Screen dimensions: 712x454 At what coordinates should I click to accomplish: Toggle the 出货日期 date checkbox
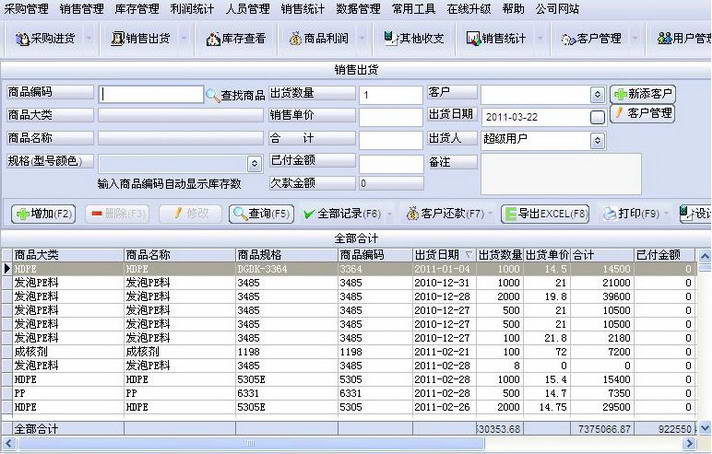coord(597,117)
